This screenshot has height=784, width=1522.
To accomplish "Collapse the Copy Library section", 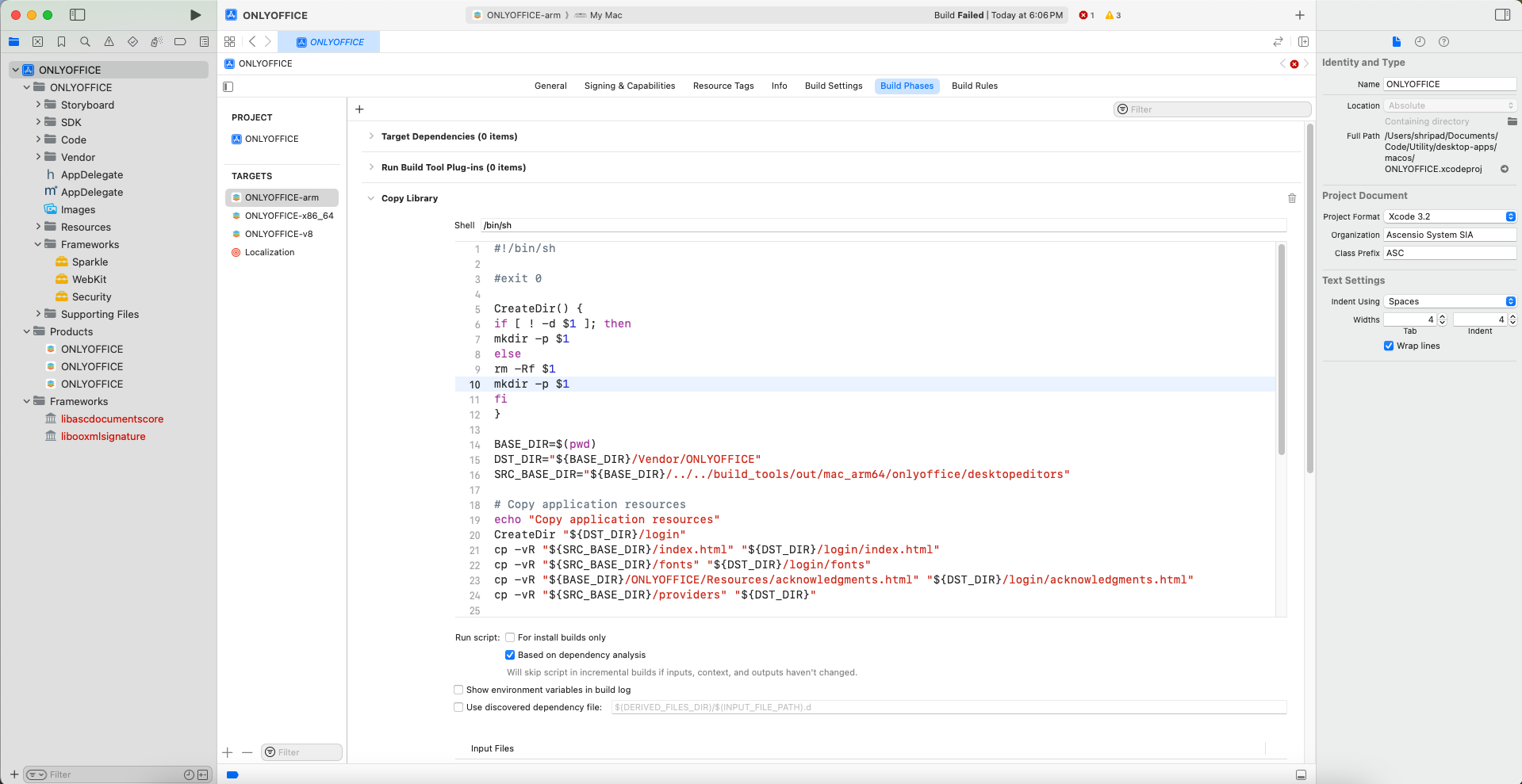I will click(370, 198).
